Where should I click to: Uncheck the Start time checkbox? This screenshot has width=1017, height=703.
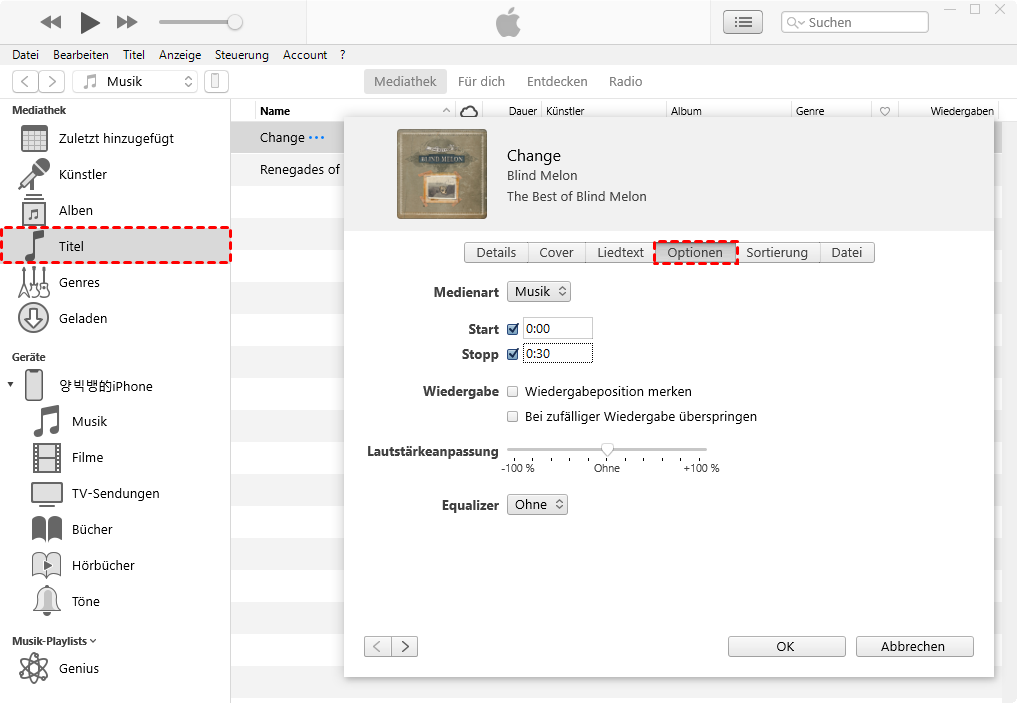point(513,329)
